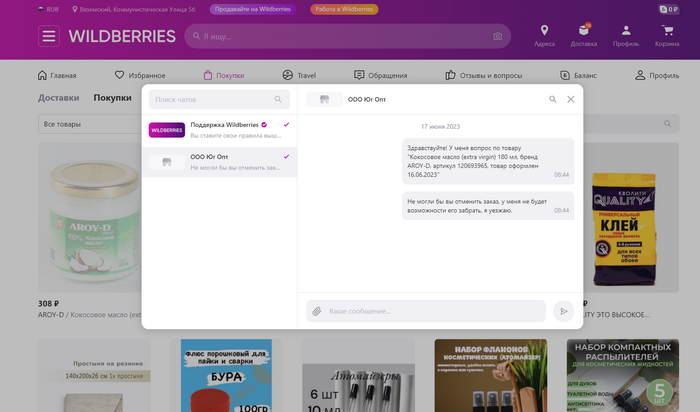
Task: Expand the 'Все товары' filter dropdown
Action: [x=90, y=124]
